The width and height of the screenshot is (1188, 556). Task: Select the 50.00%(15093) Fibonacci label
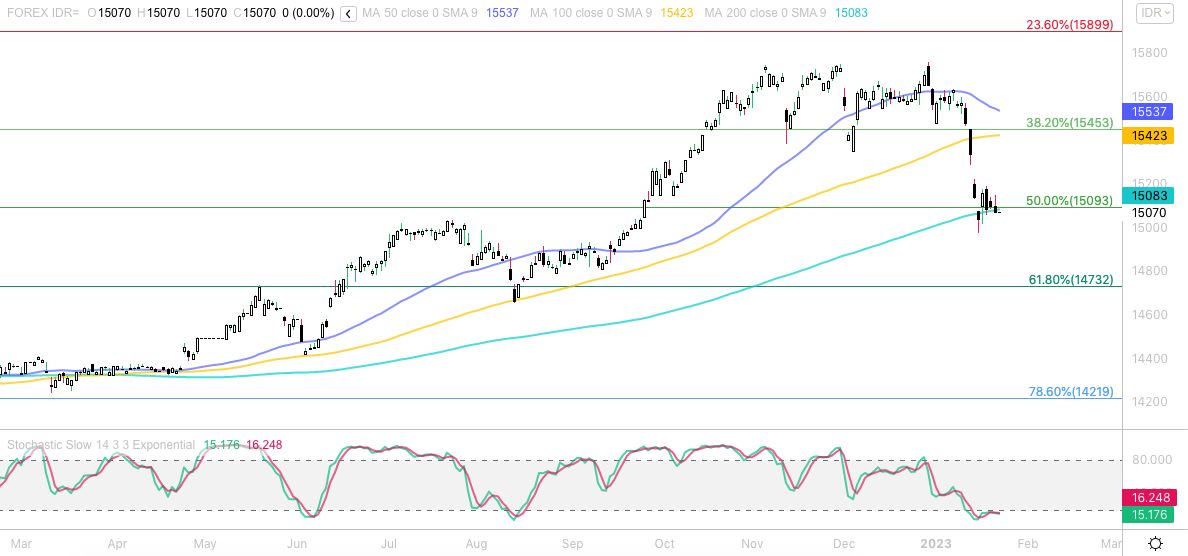click(x=1069, y=201)
